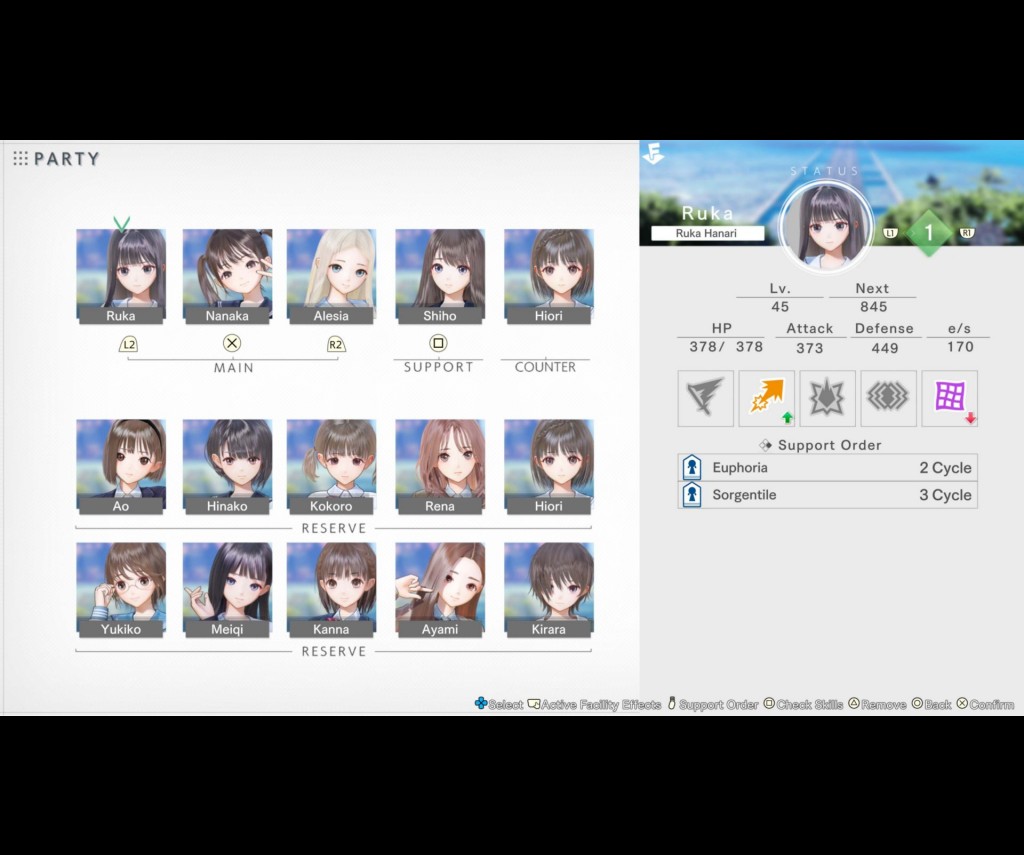Screen dimensions: 1024x855
Task: Click the L2 button icon under Ruka
Action: [129, 344]
